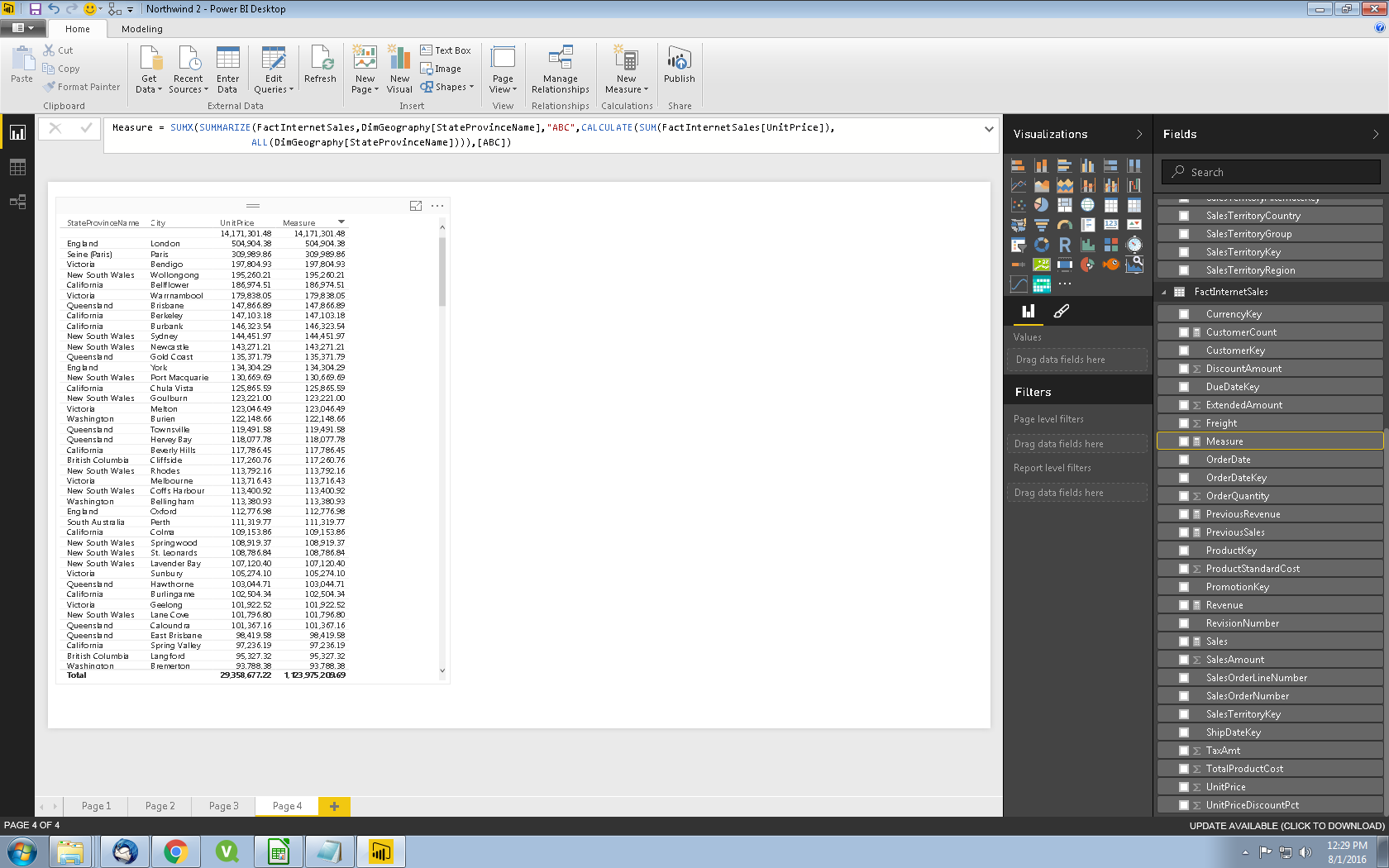Image resolution: width=1389 pixels, height=868 pixels.
Task: Open the Page View dropdown
Action: (503, 70)
